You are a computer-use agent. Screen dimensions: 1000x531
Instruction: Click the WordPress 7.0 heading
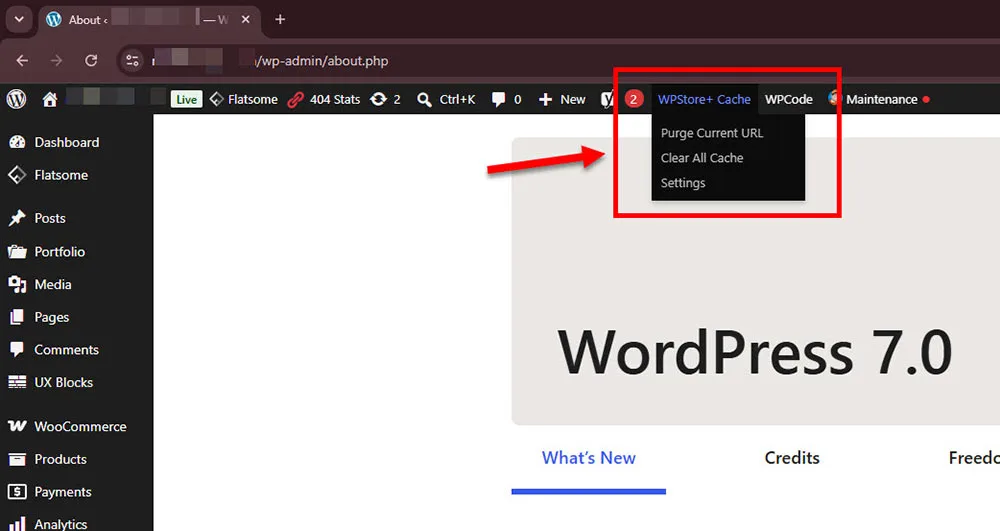pyautogui.click(x=754, y=353)
